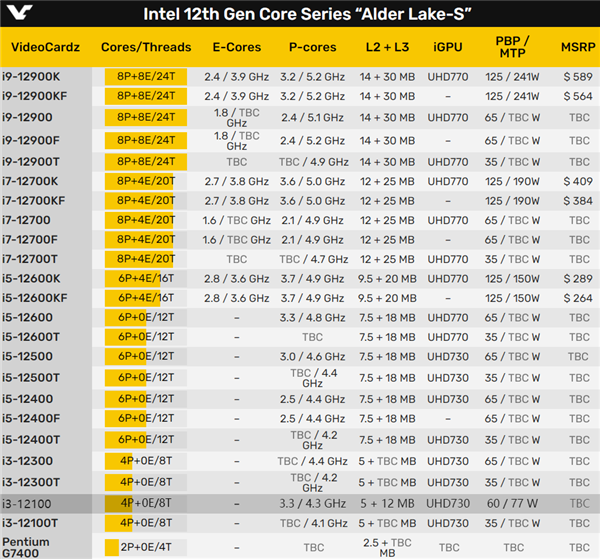The height and width of the screenshot is (559, 600).
Task: Click the i3-12300 row name
Action: 27,461
